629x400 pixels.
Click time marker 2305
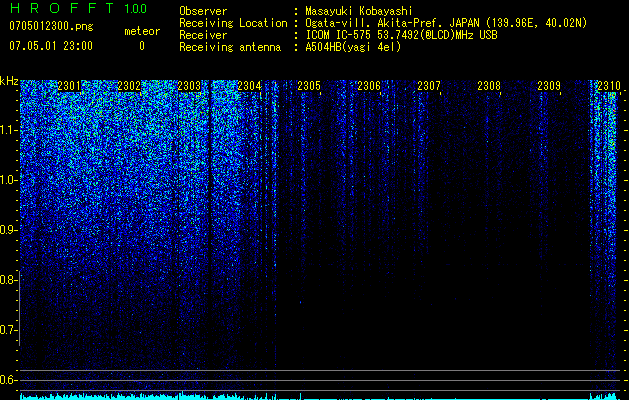(x=309, y=86)
